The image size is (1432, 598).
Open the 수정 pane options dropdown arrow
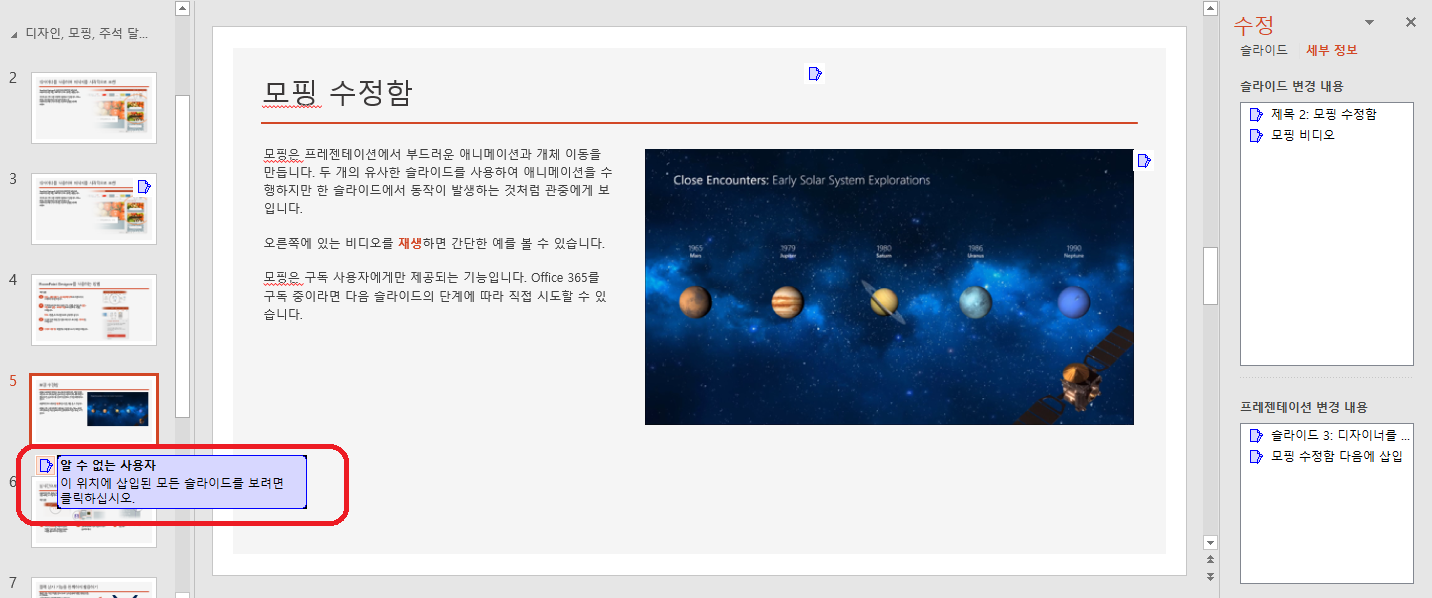1369,22
